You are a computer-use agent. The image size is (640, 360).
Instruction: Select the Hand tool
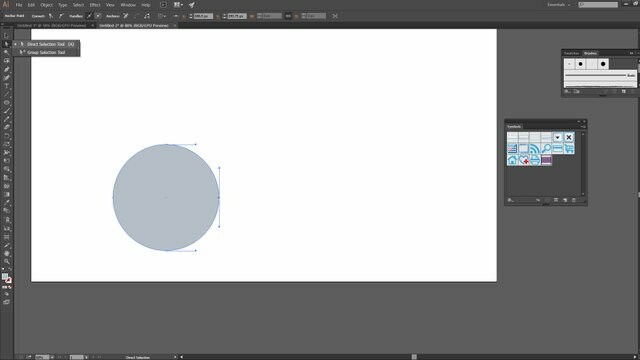coord(6,253)
